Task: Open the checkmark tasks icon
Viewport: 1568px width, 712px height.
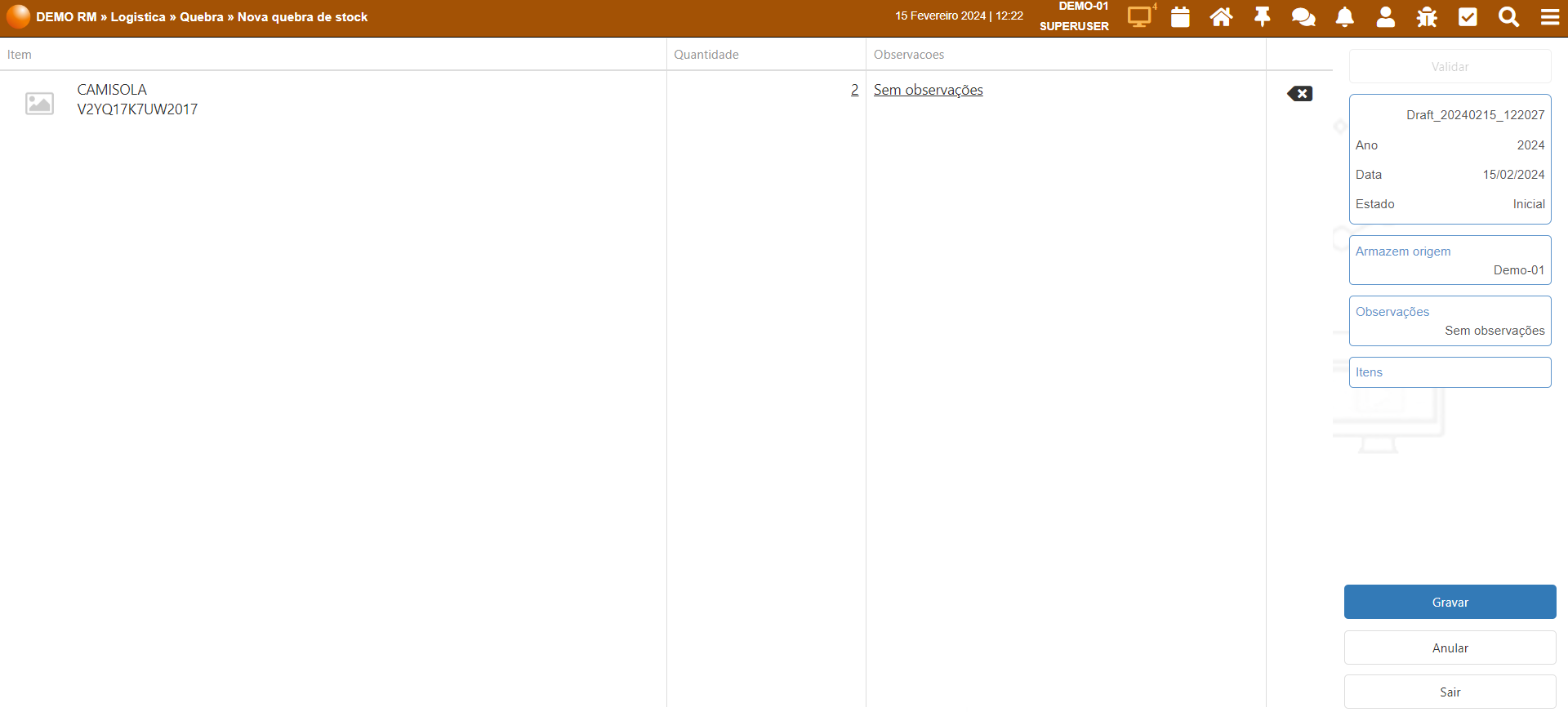Action: 1468,16
